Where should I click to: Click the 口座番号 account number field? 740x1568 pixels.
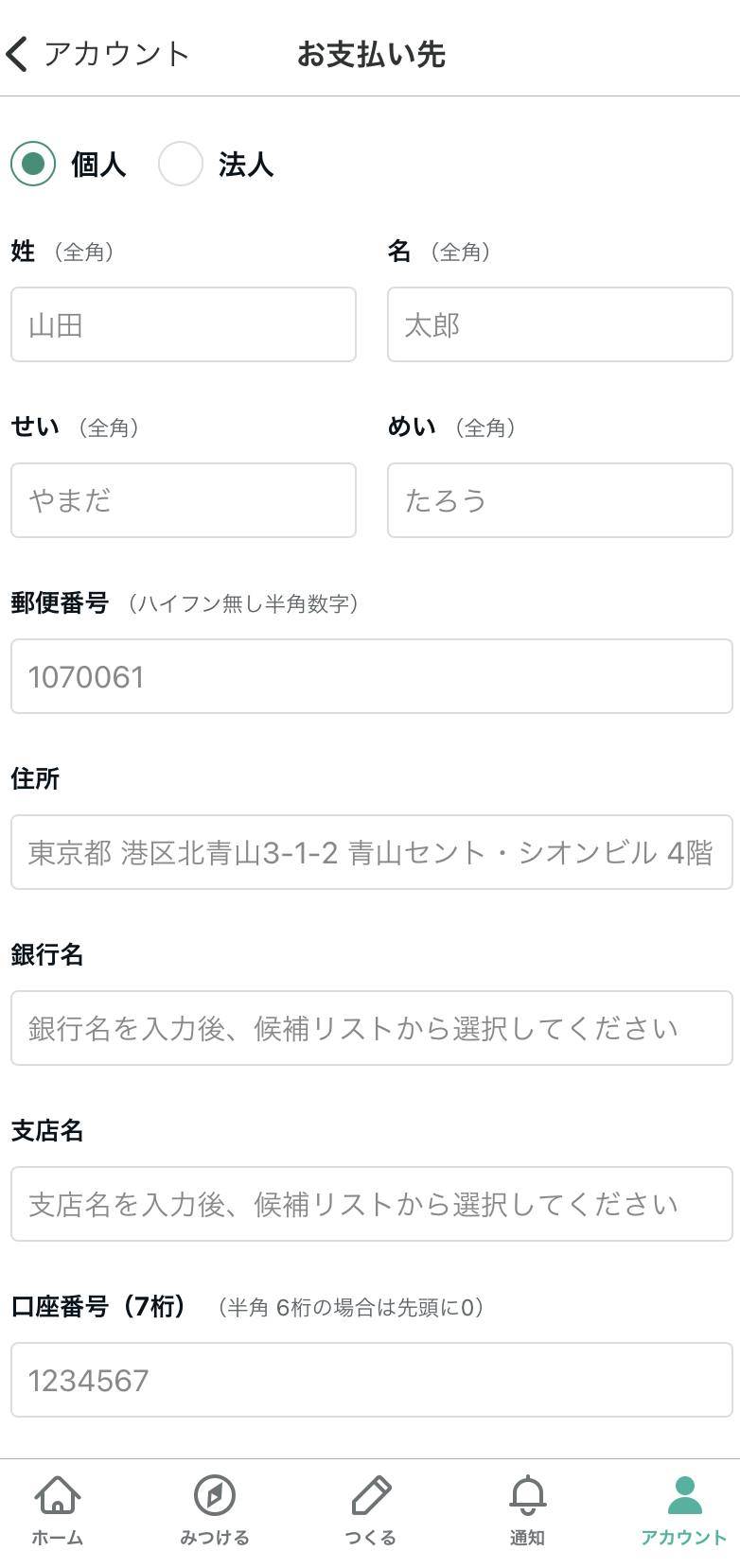372,1380
